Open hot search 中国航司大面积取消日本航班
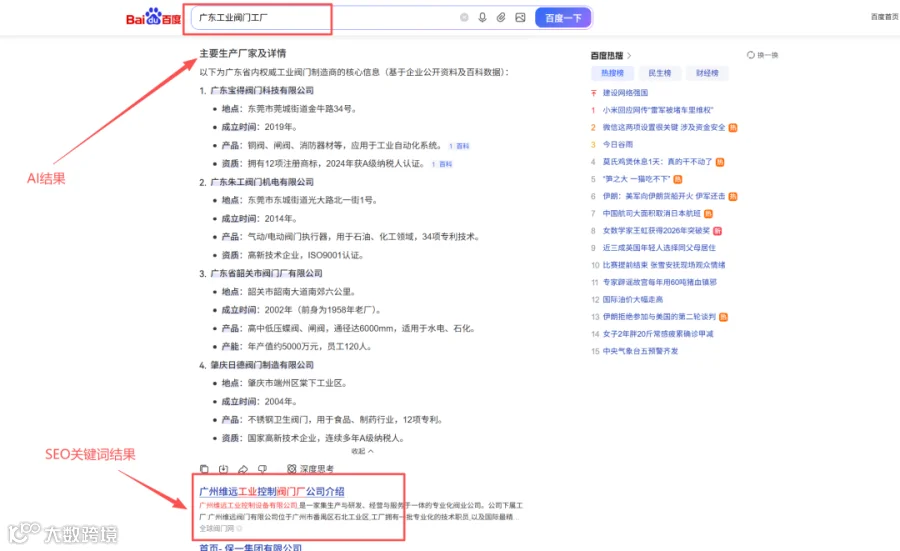The width and height of the screenshot is (900, 551). pos(651,213)
